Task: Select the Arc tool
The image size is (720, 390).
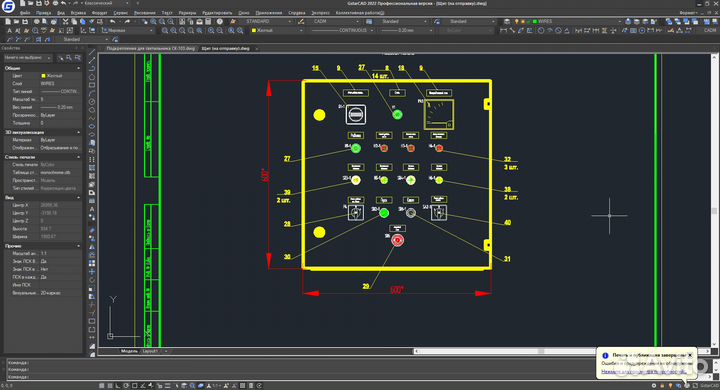Action: click(92, 93)
